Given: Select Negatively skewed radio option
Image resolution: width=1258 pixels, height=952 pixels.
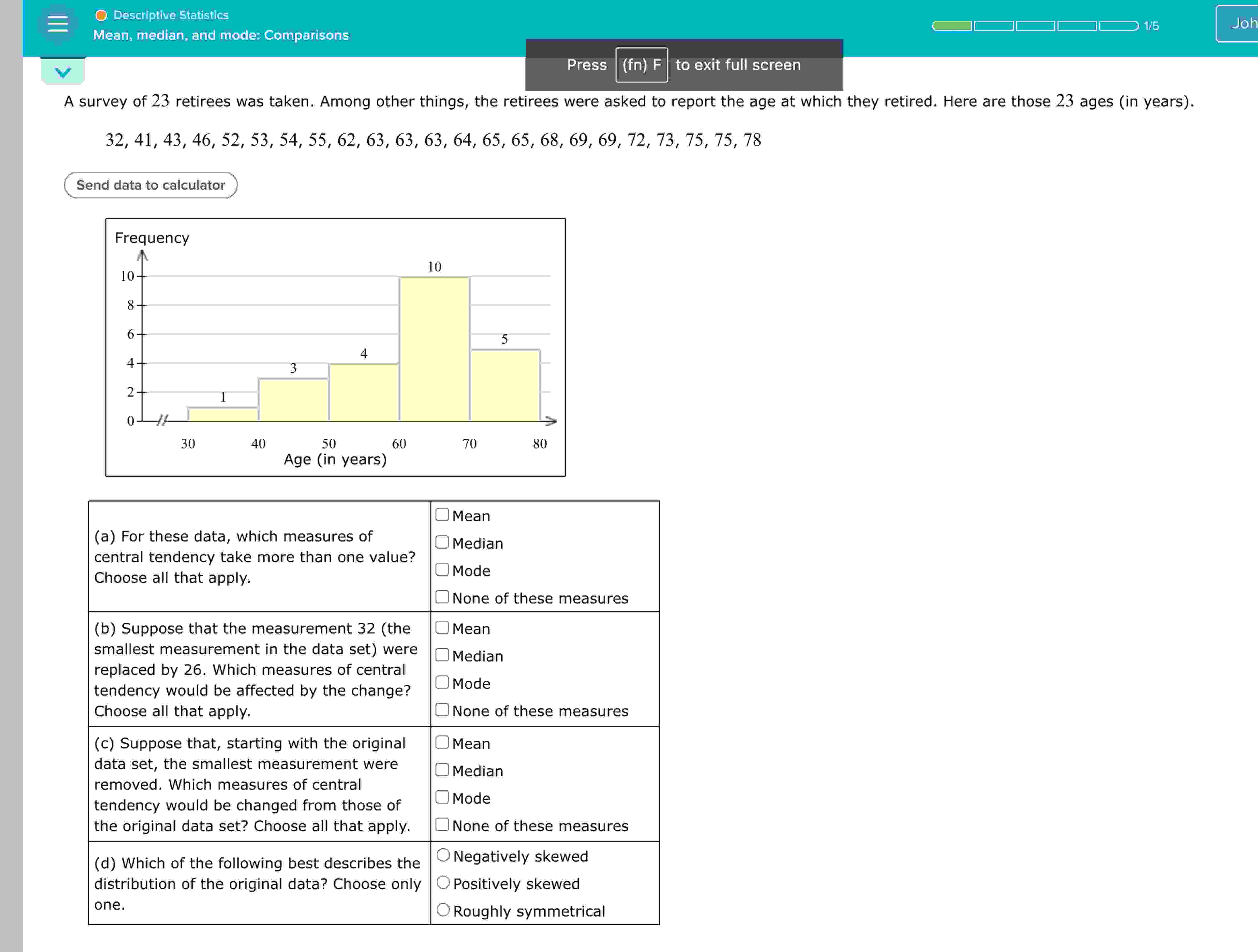Looking at the screenshot, I should click(x=443, y=855).
